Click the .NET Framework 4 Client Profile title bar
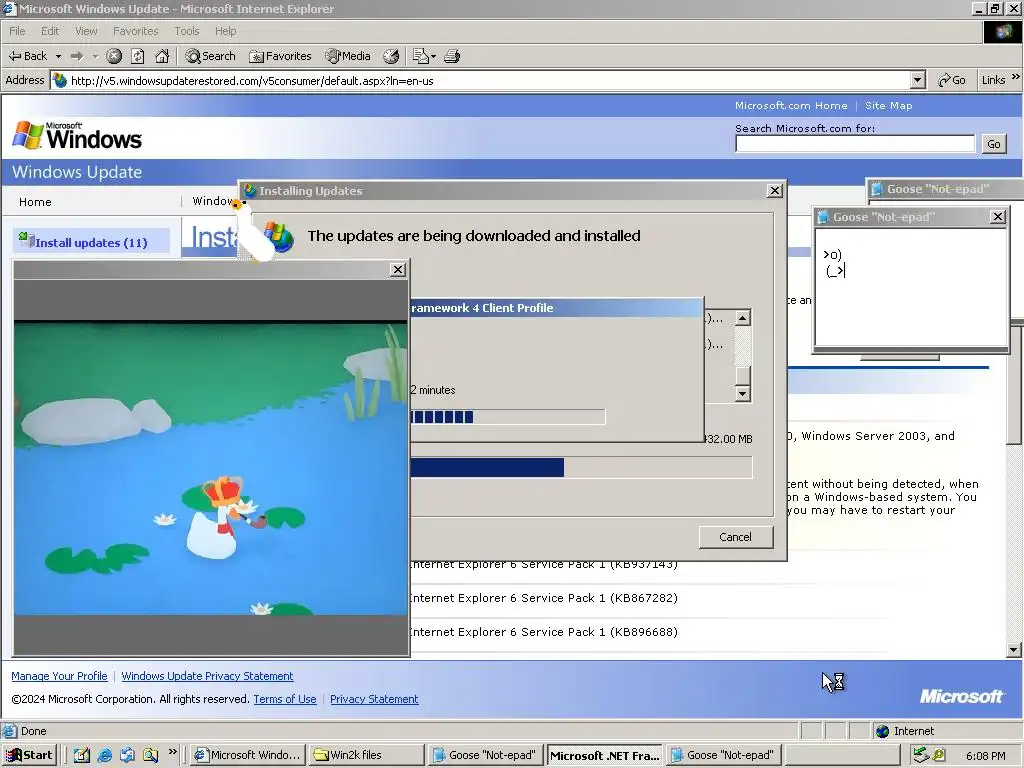The height and width of the screenshot is (768, 1024). click(556, 308)
